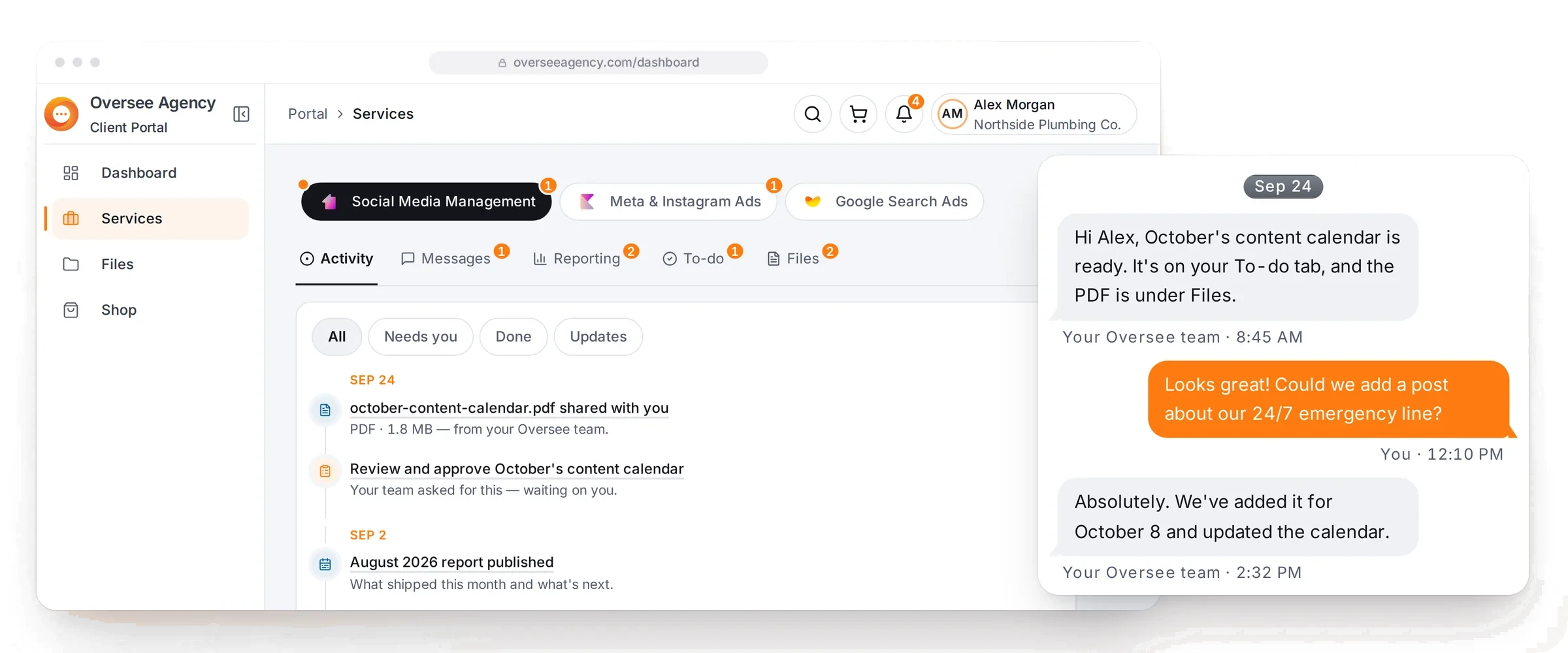
Task: Open the october-content-calendar.pdf shared link
Action: point(509,408)
